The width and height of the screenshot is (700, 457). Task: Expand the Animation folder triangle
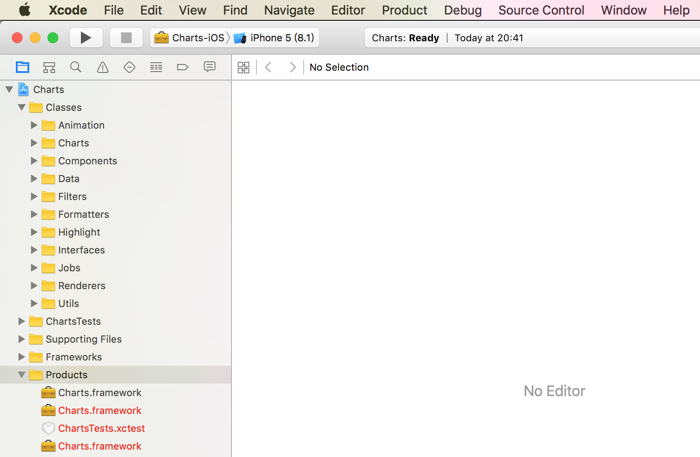point(34,125)
